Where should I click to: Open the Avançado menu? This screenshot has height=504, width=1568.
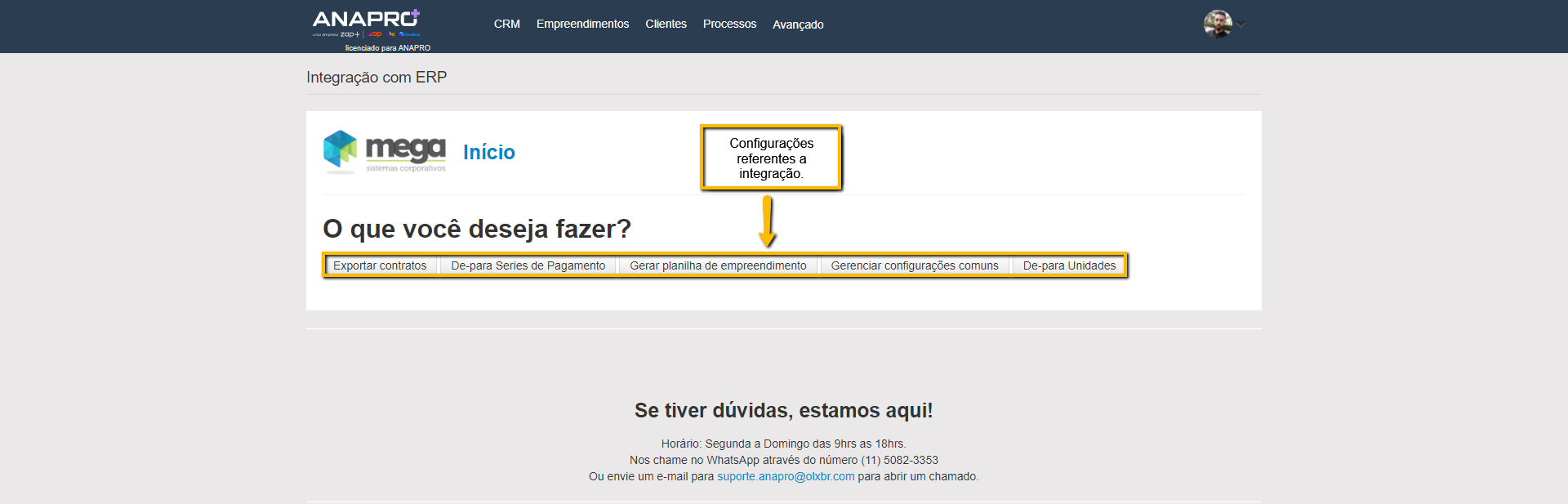pos(798,25)
